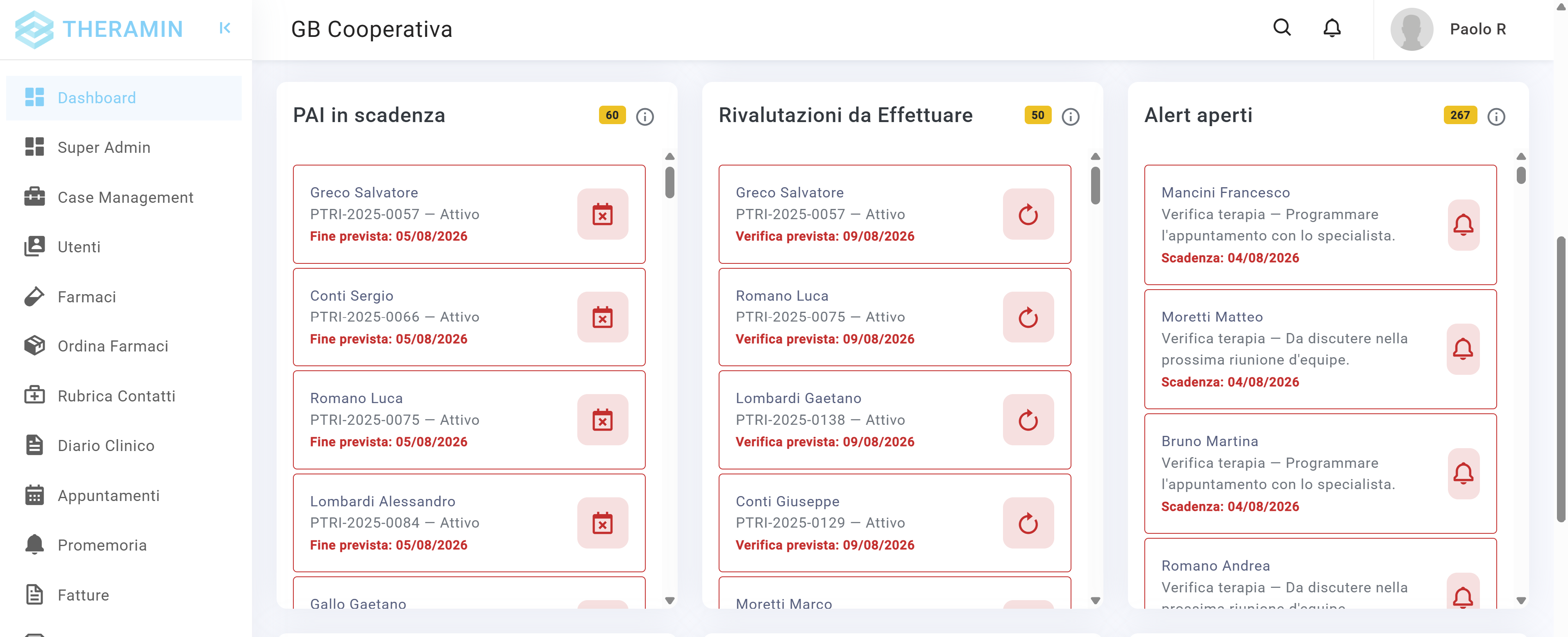
Task: Click refresh icon for Lombardi Gaetano
Action: 1028,420
